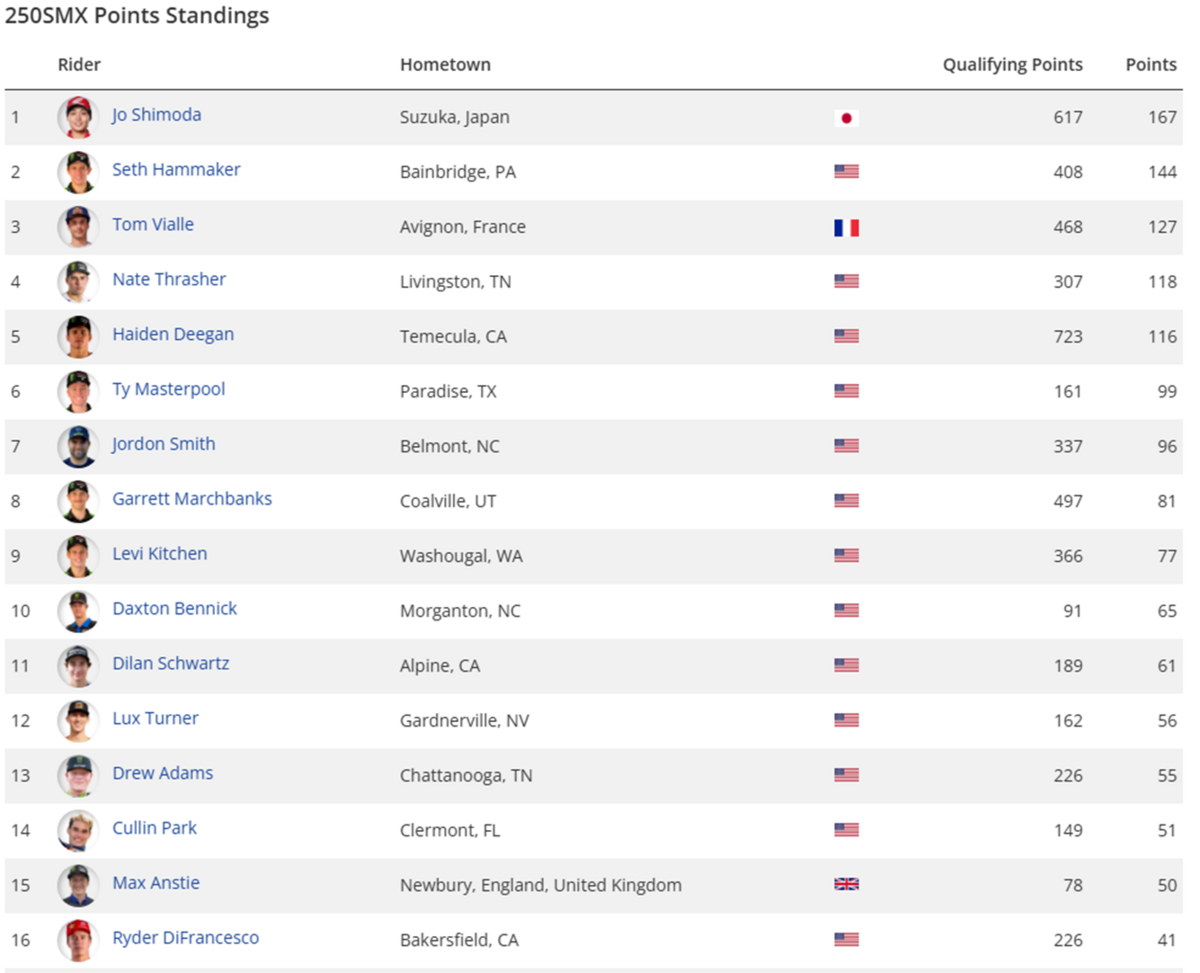Click Max Anstie's rider avatar photo
1200x973 pixels.
click(x=77, y=885)
